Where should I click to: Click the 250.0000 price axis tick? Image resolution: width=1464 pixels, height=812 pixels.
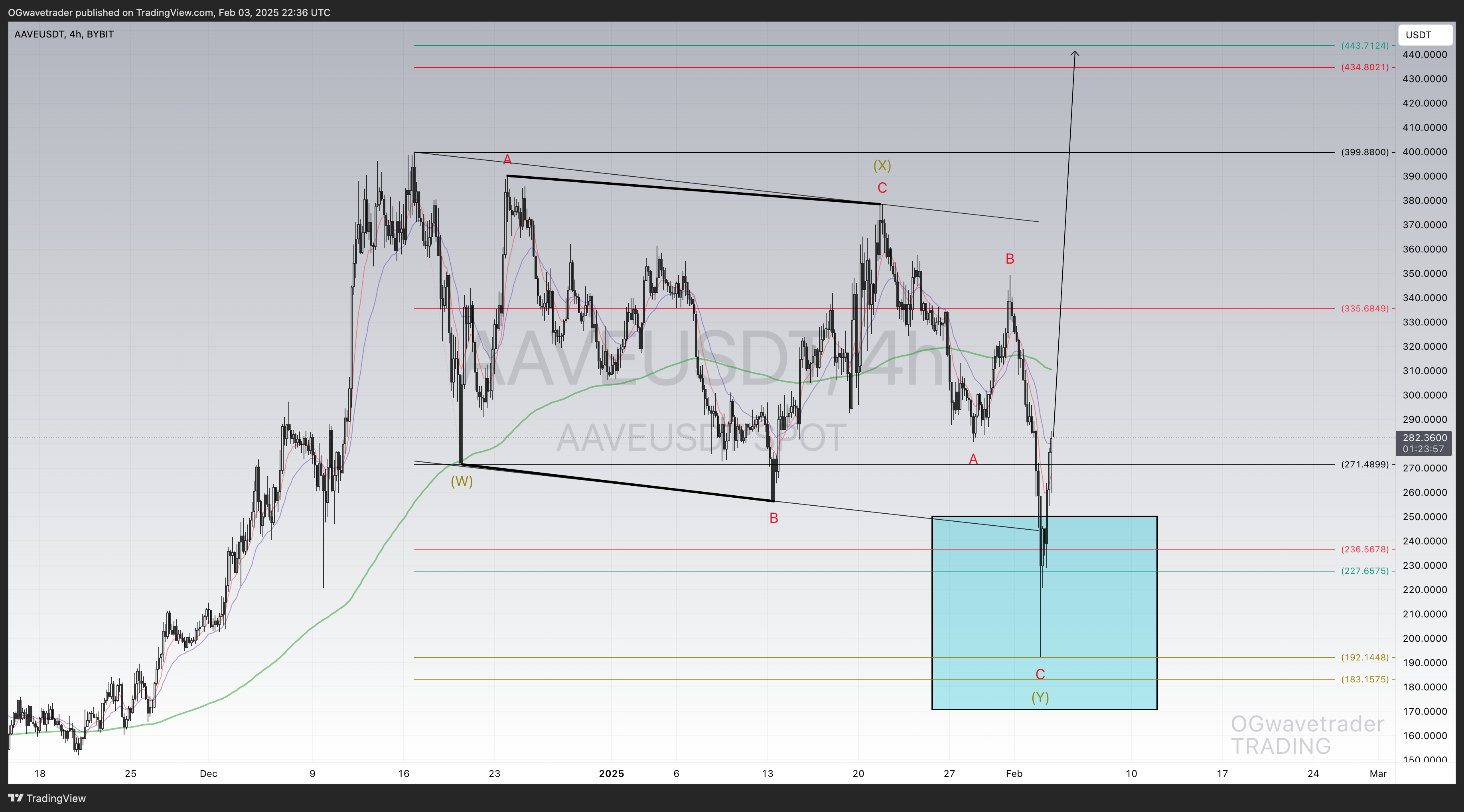coord(1425,516)
